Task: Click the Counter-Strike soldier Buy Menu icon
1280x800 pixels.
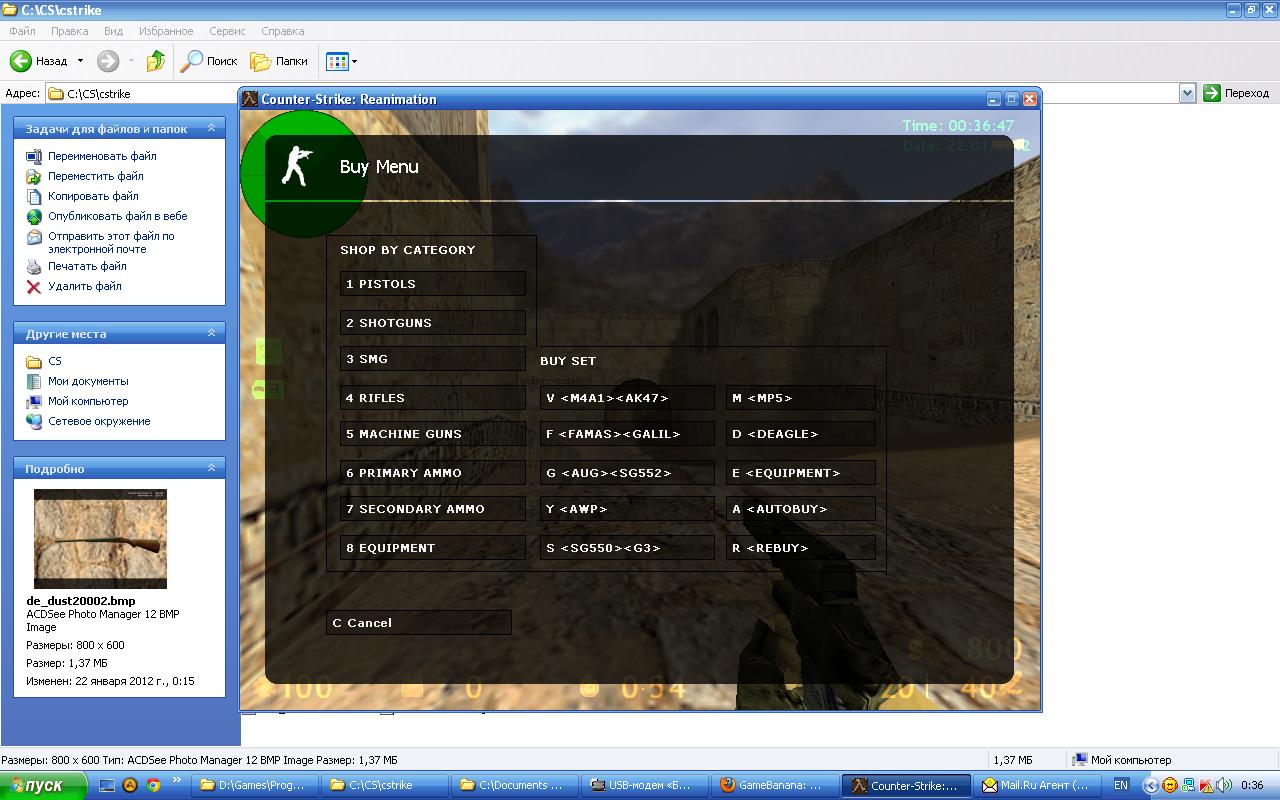Action: [295, 167]
